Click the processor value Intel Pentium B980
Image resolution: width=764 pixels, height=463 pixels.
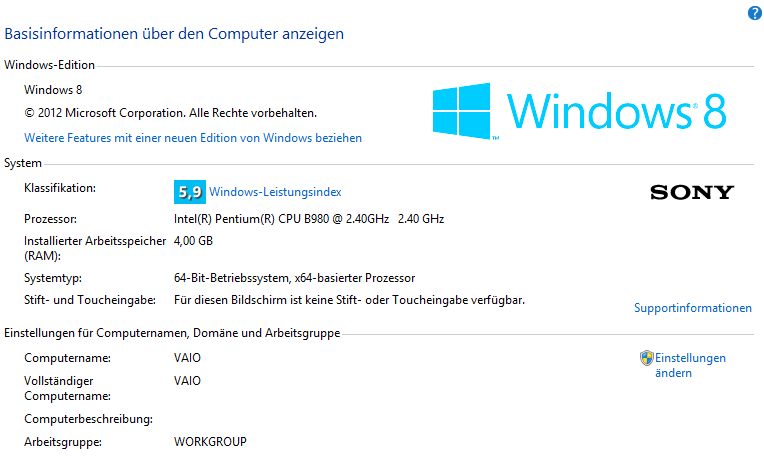pos(309,219)
